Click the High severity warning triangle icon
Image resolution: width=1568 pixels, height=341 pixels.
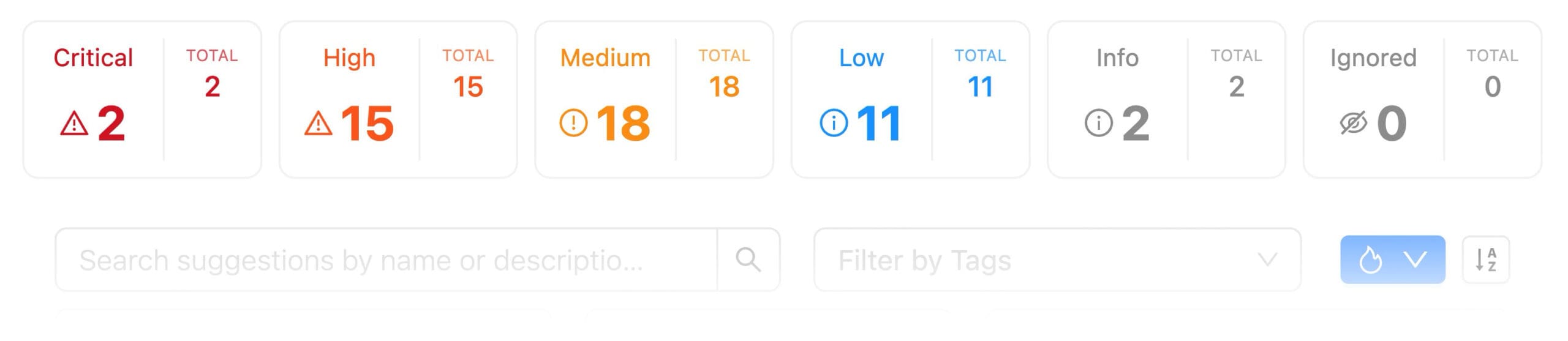pos(318,124)
